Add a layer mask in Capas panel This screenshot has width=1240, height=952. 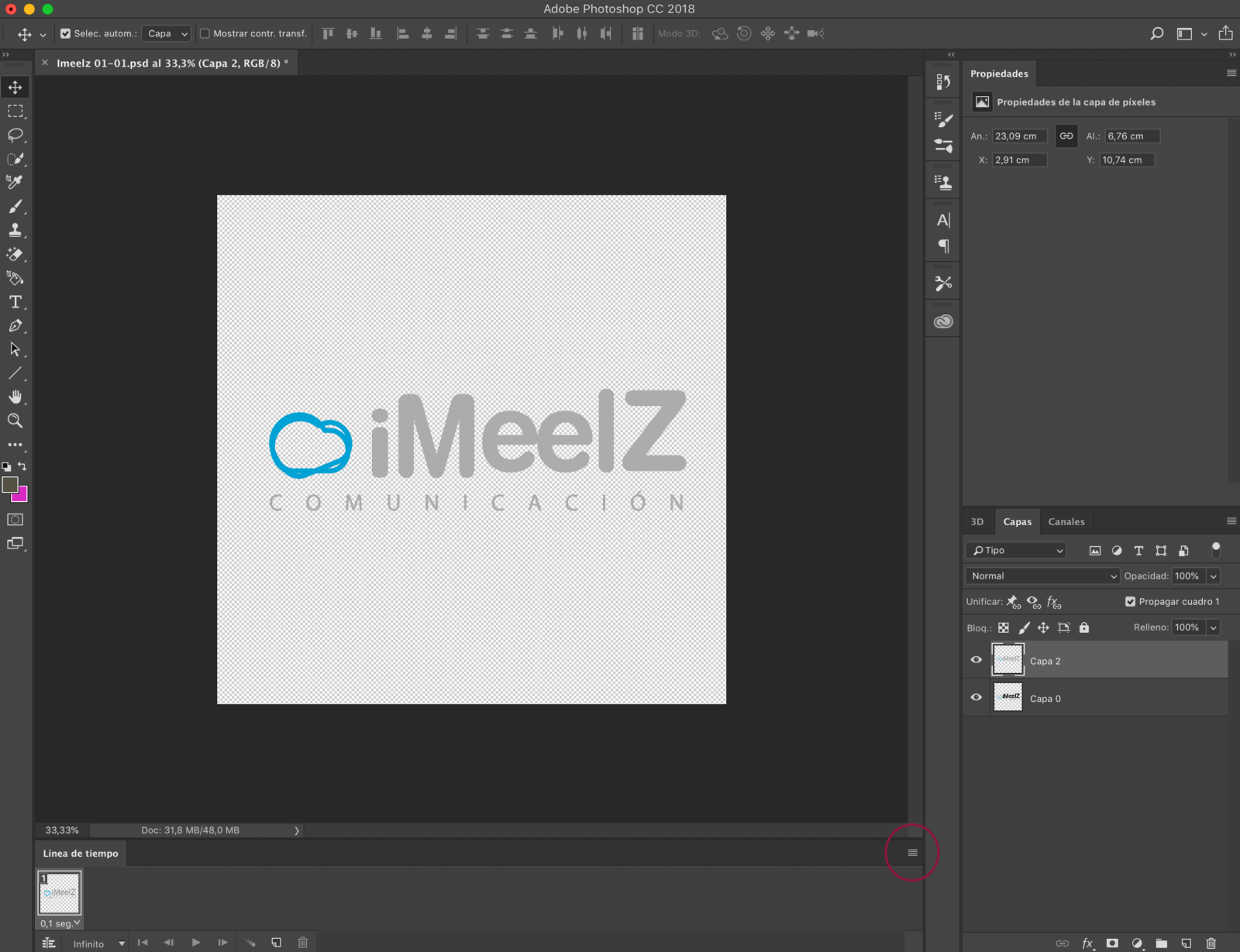tap(1112, 943)
